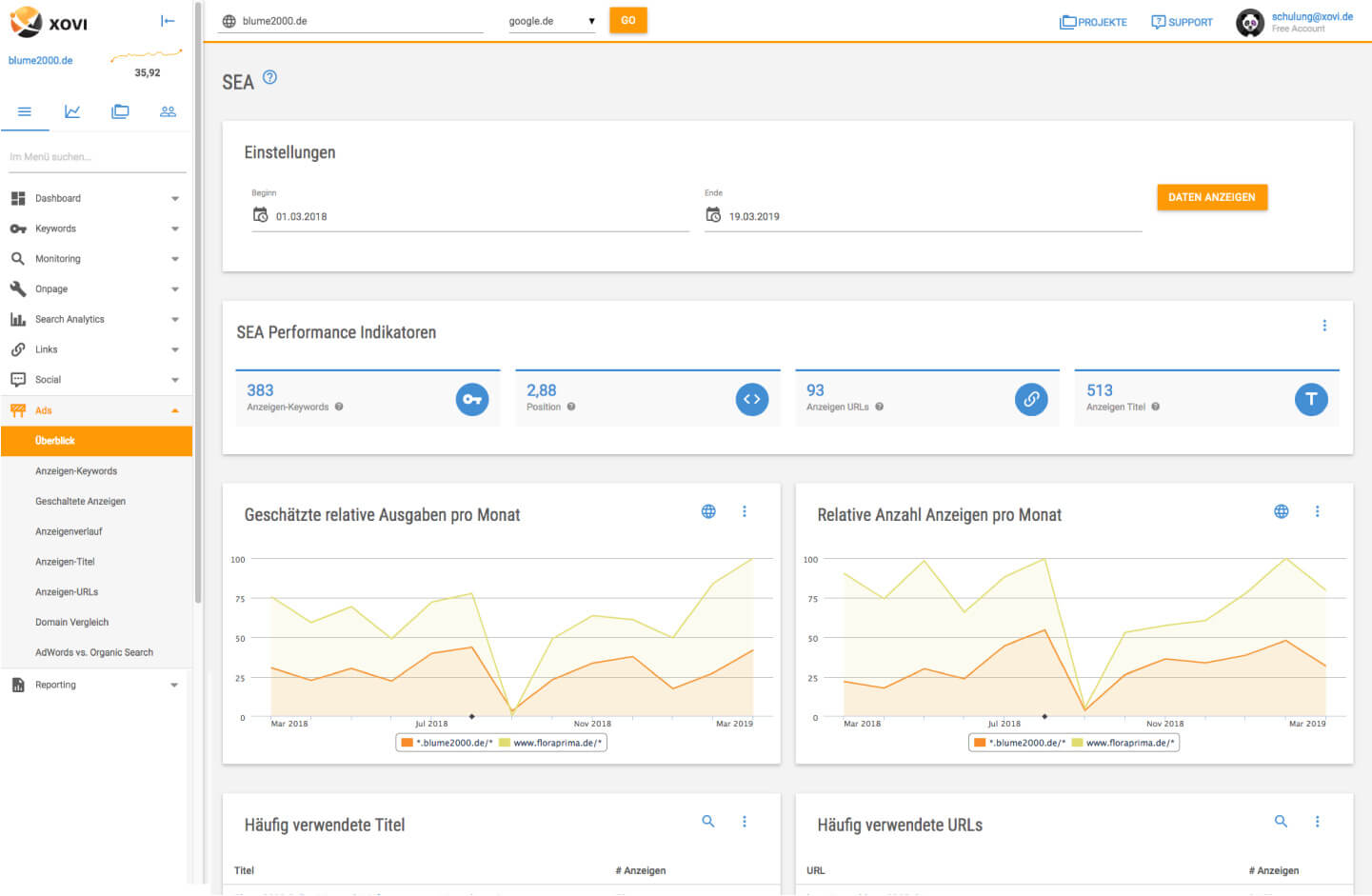Open options menu of Geschätzte relative Ausgaben chart
Screen dimensions: 1372x896
[745, 511]
